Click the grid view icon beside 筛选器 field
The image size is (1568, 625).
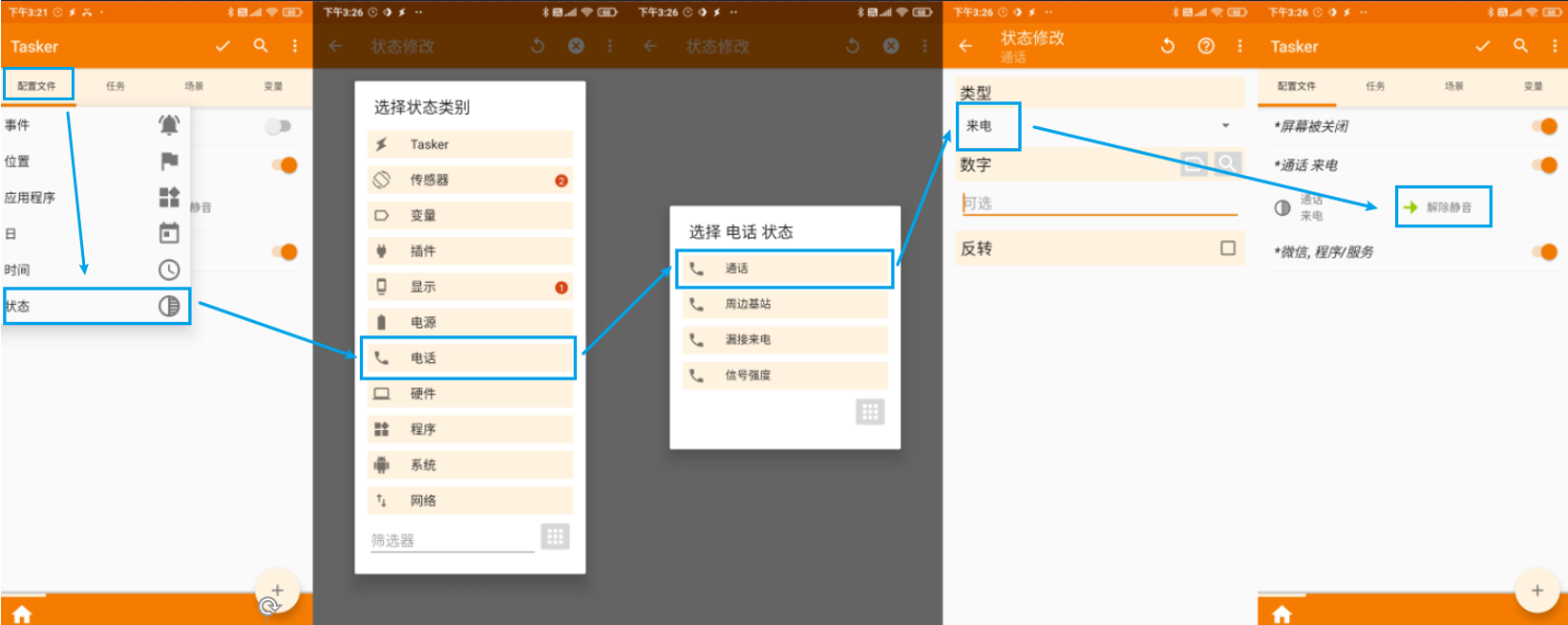coord(555,536)
